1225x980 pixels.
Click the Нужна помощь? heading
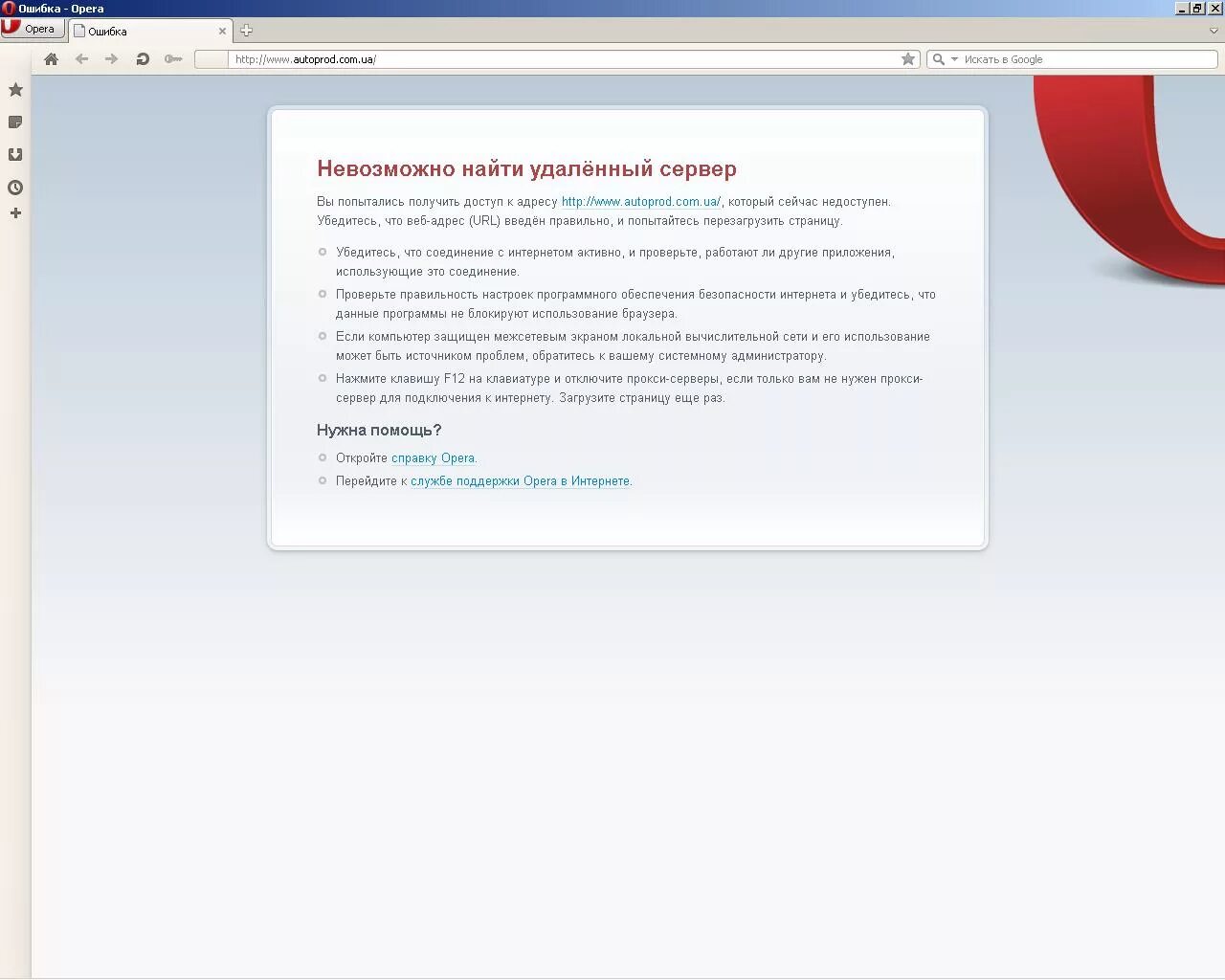(379, 431)
